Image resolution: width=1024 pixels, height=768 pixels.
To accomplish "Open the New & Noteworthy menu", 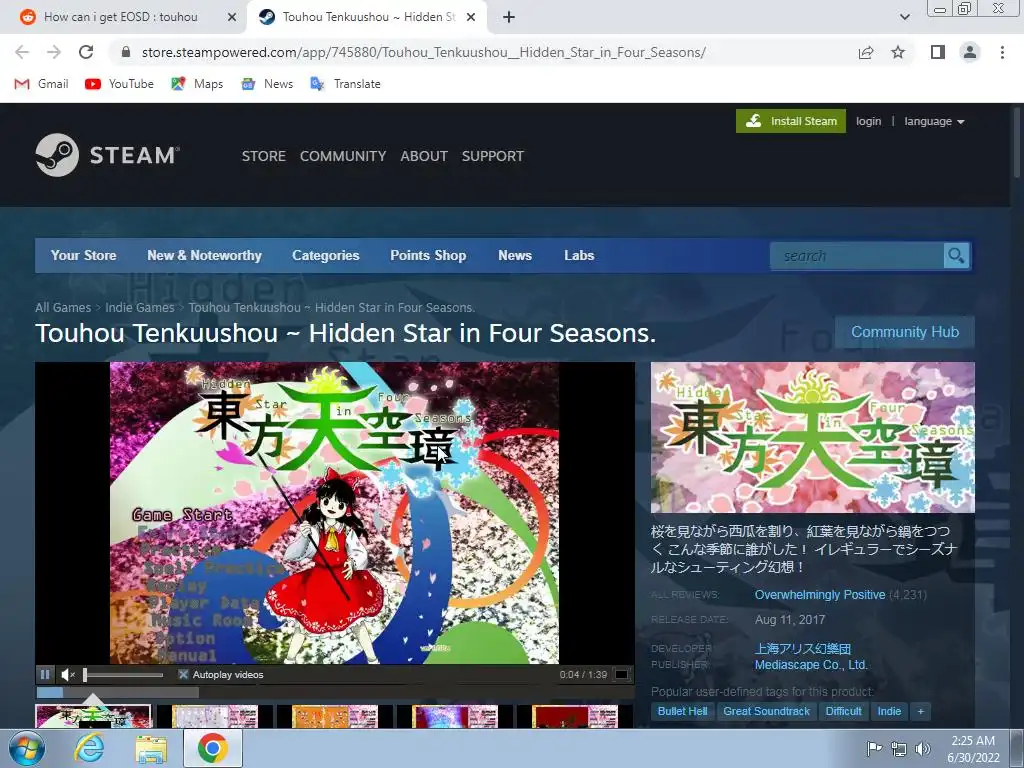I will (x=204, y=255).
